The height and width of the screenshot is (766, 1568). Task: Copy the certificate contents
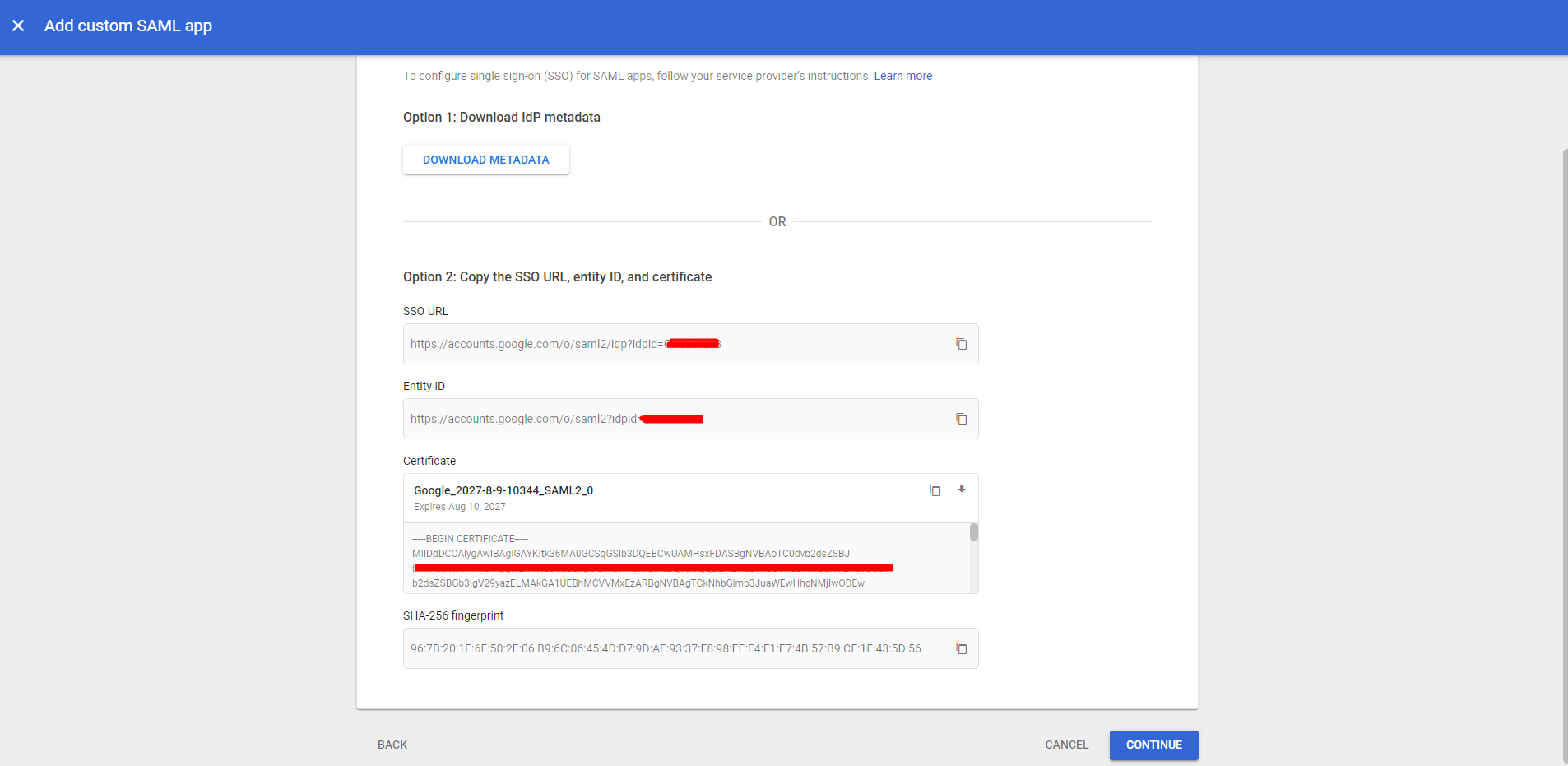(935, 490)
